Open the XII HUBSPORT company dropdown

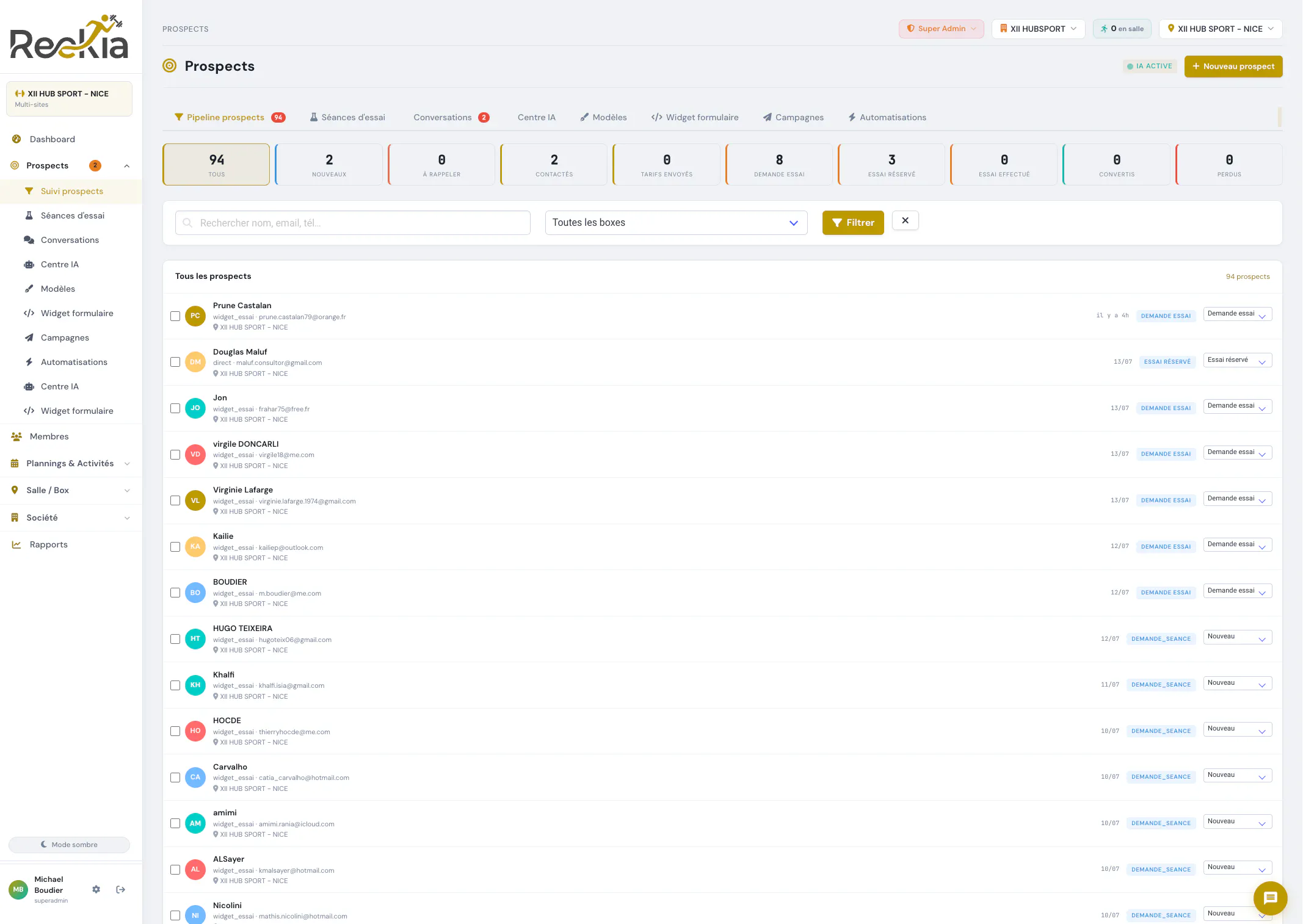pyautogui.click(x=1038, y=29)
